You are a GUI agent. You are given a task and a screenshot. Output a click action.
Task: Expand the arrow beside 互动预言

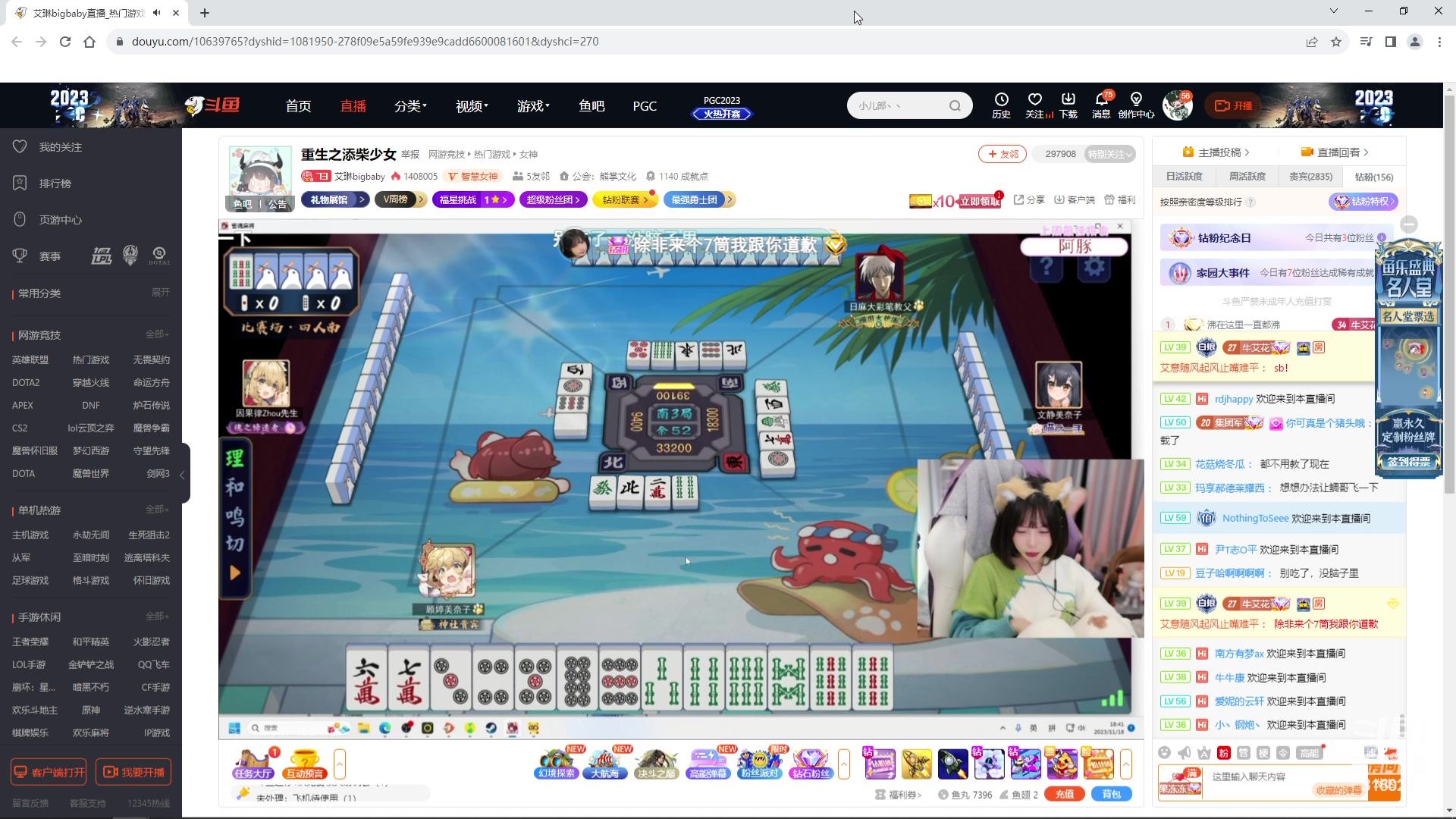(339, 764)
